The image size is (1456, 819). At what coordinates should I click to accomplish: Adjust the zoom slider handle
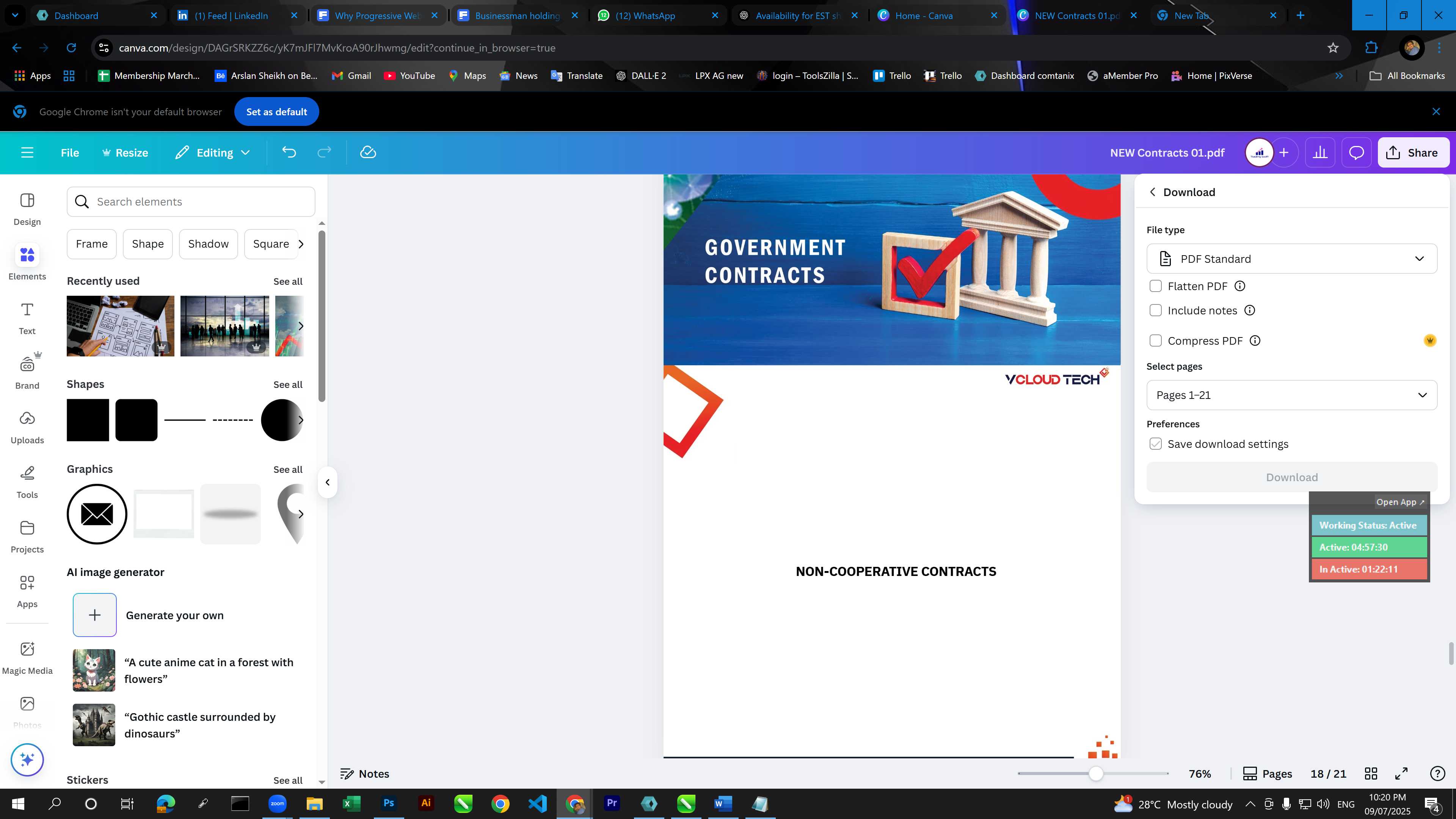1095,774
